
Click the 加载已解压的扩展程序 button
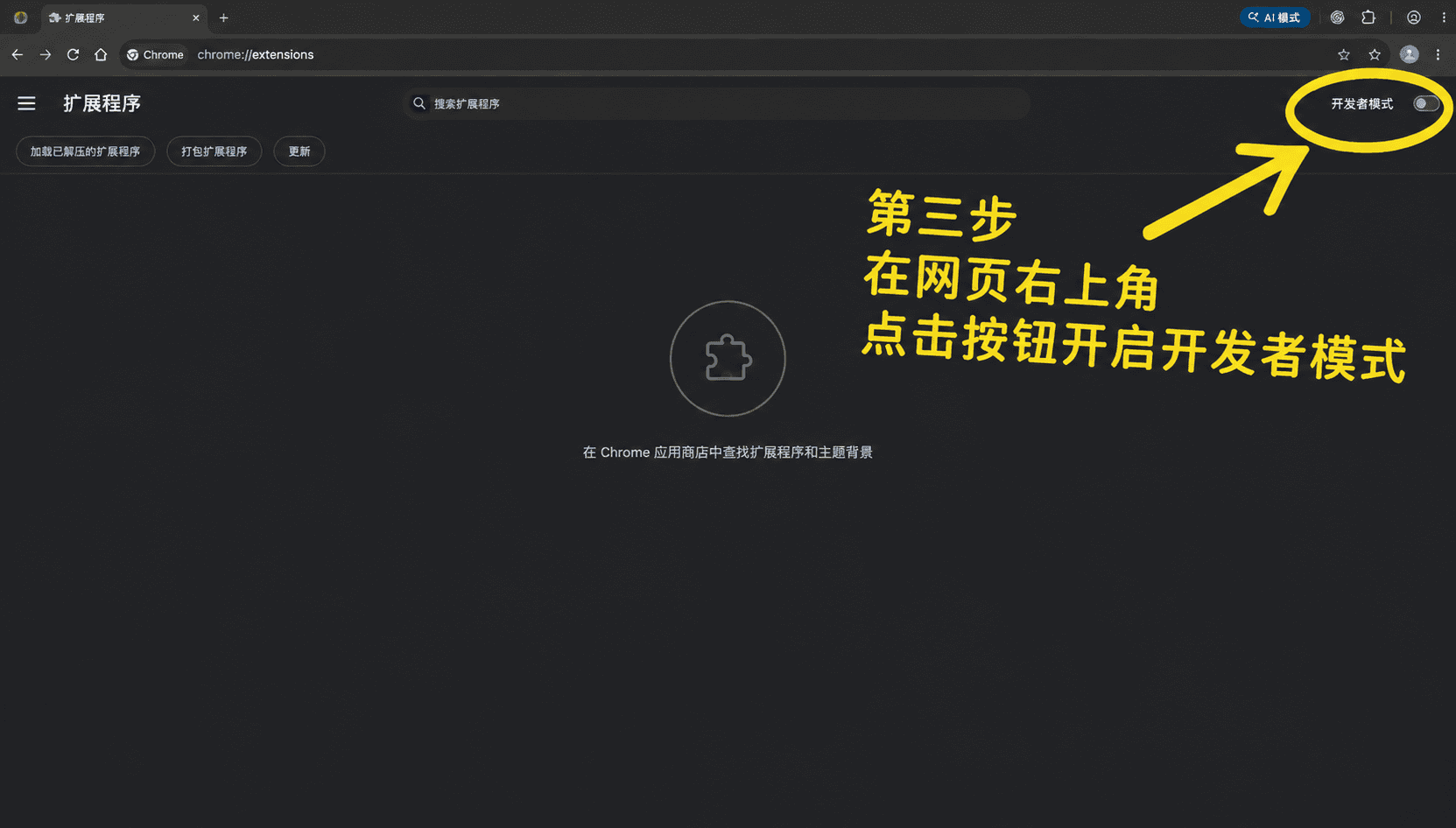pos(85,151)
